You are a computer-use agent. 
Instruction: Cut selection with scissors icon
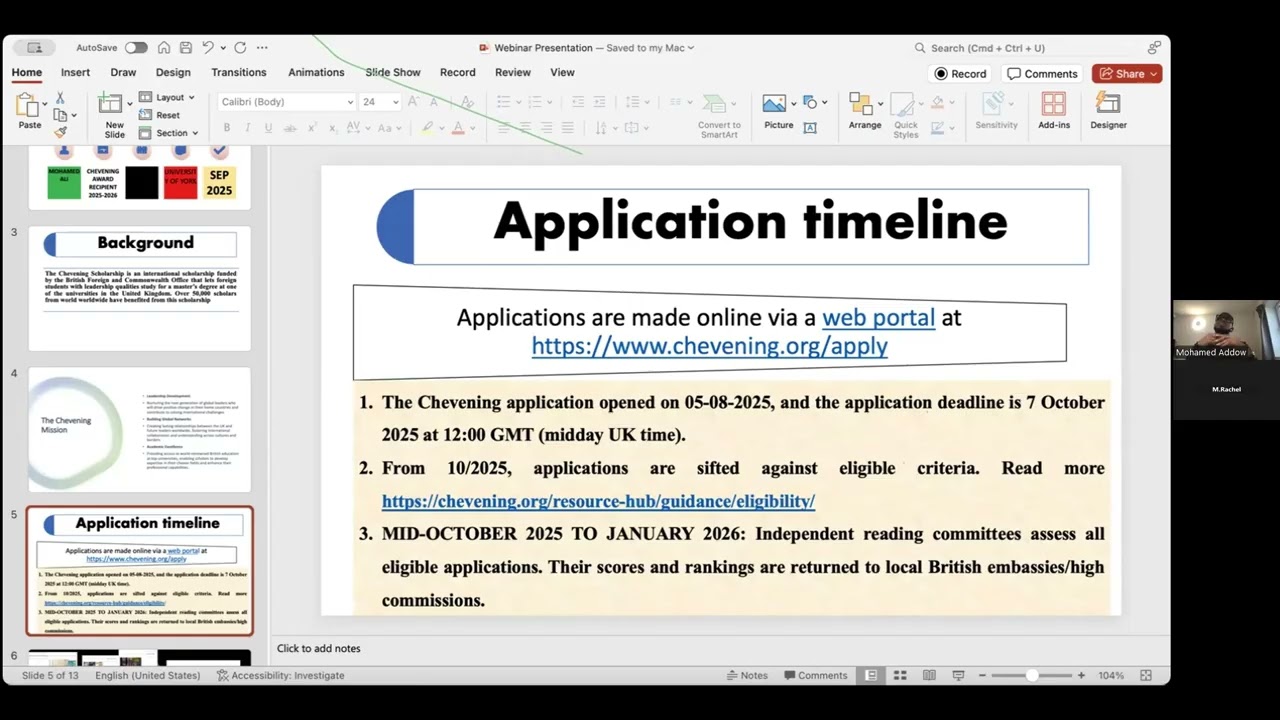(60, 97)
